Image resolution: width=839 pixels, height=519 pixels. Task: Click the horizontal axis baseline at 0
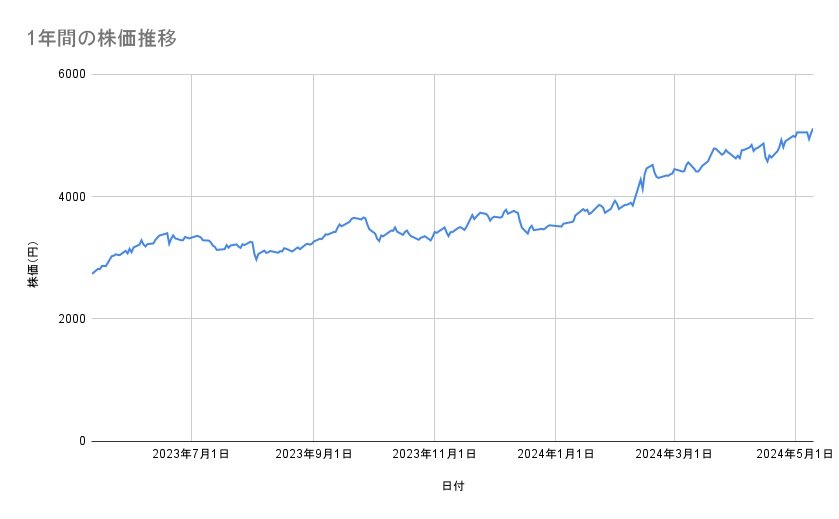pyautogui.click(x=450, y=441)
